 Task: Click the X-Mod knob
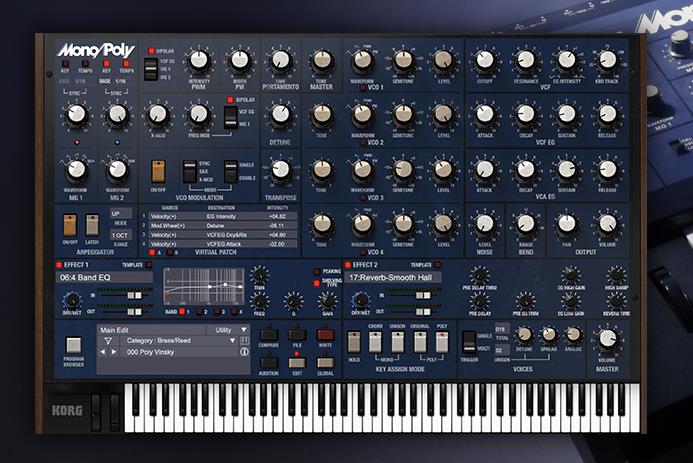pyautogui.click(x=158, y=114)
